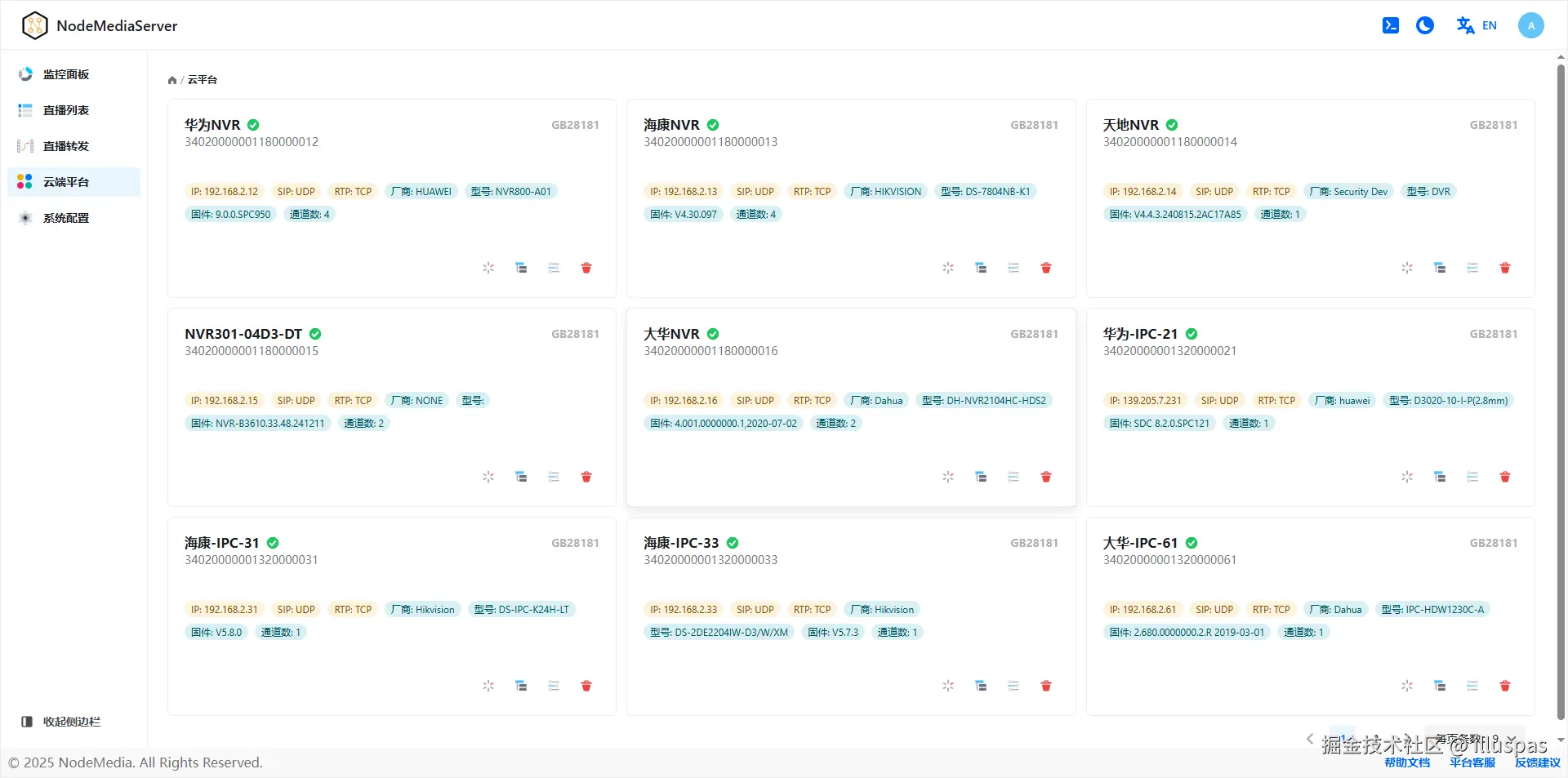Select 云端平台 in the sidebar
This screenshot has height=778, width=1568.
pyautogui.click(x=74, y=182)
